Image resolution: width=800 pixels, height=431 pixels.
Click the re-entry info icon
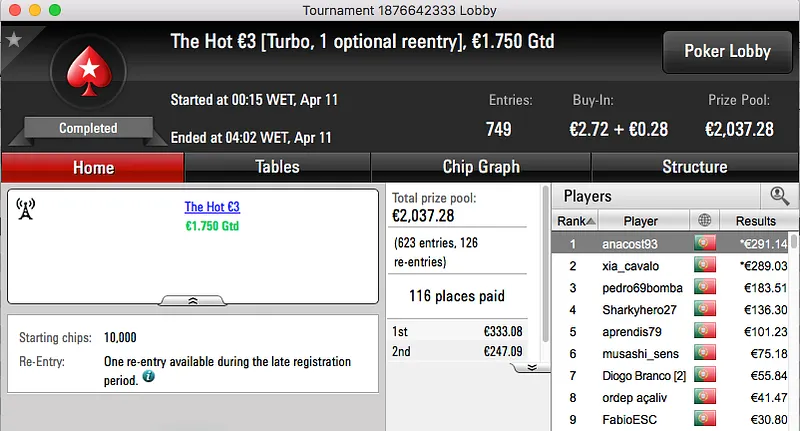pyautogui.click(x=149, y=377)
